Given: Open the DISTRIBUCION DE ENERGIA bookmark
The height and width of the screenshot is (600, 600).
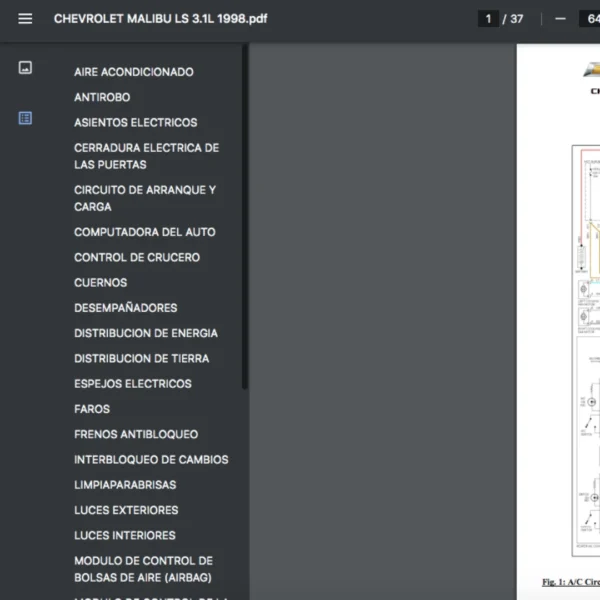Looking at the screenshot, I should [146, 333].
